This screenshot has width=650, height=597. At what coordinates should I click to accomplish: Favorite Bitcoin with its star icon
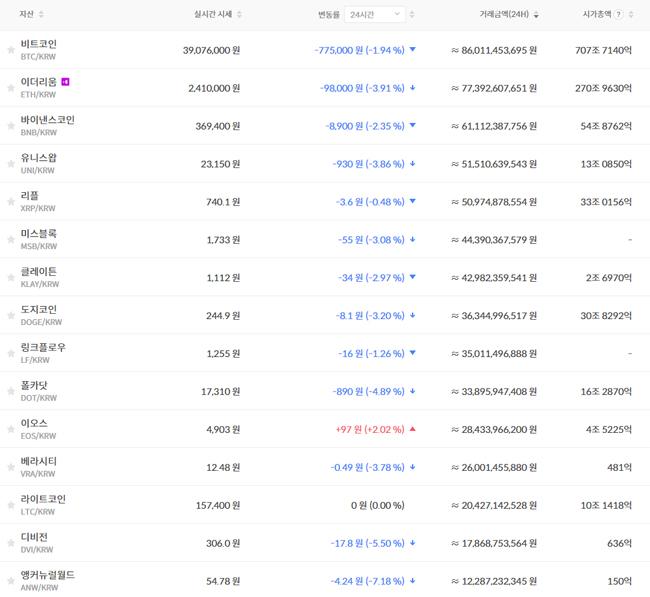11,49
